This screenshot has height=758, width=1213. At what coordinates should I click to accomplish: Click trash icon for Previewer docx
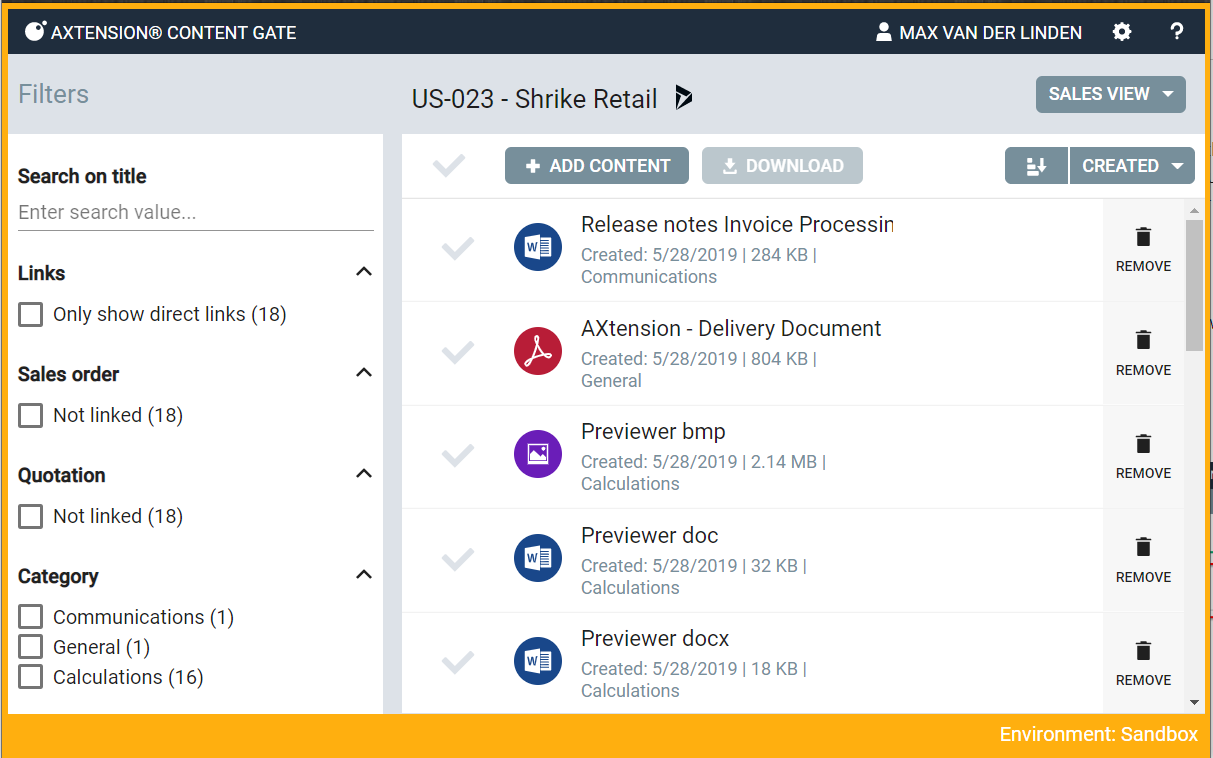point(1143,652)
